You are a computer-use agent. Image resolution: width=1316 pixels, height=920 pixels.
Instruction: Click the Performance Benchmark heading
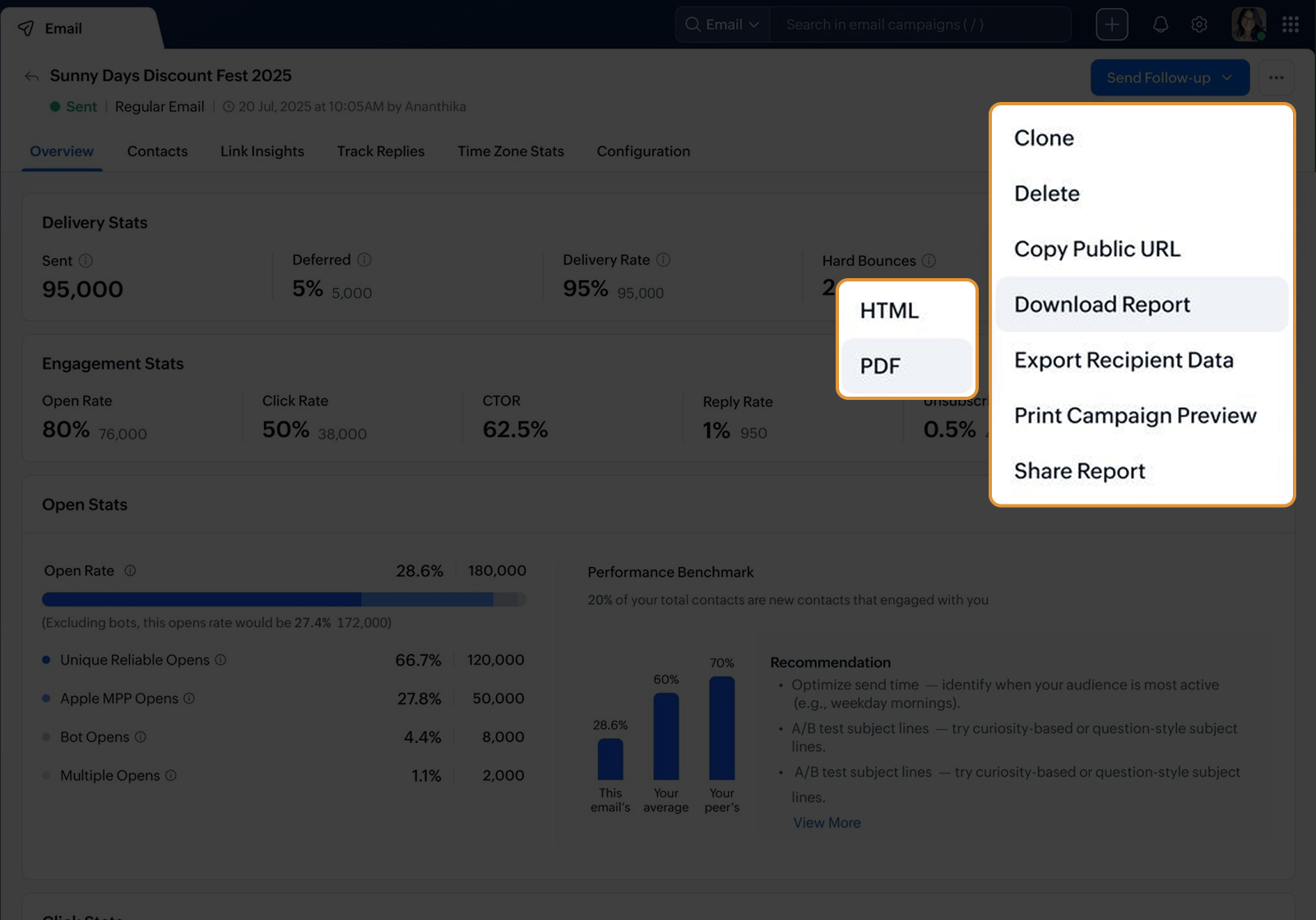670,572
